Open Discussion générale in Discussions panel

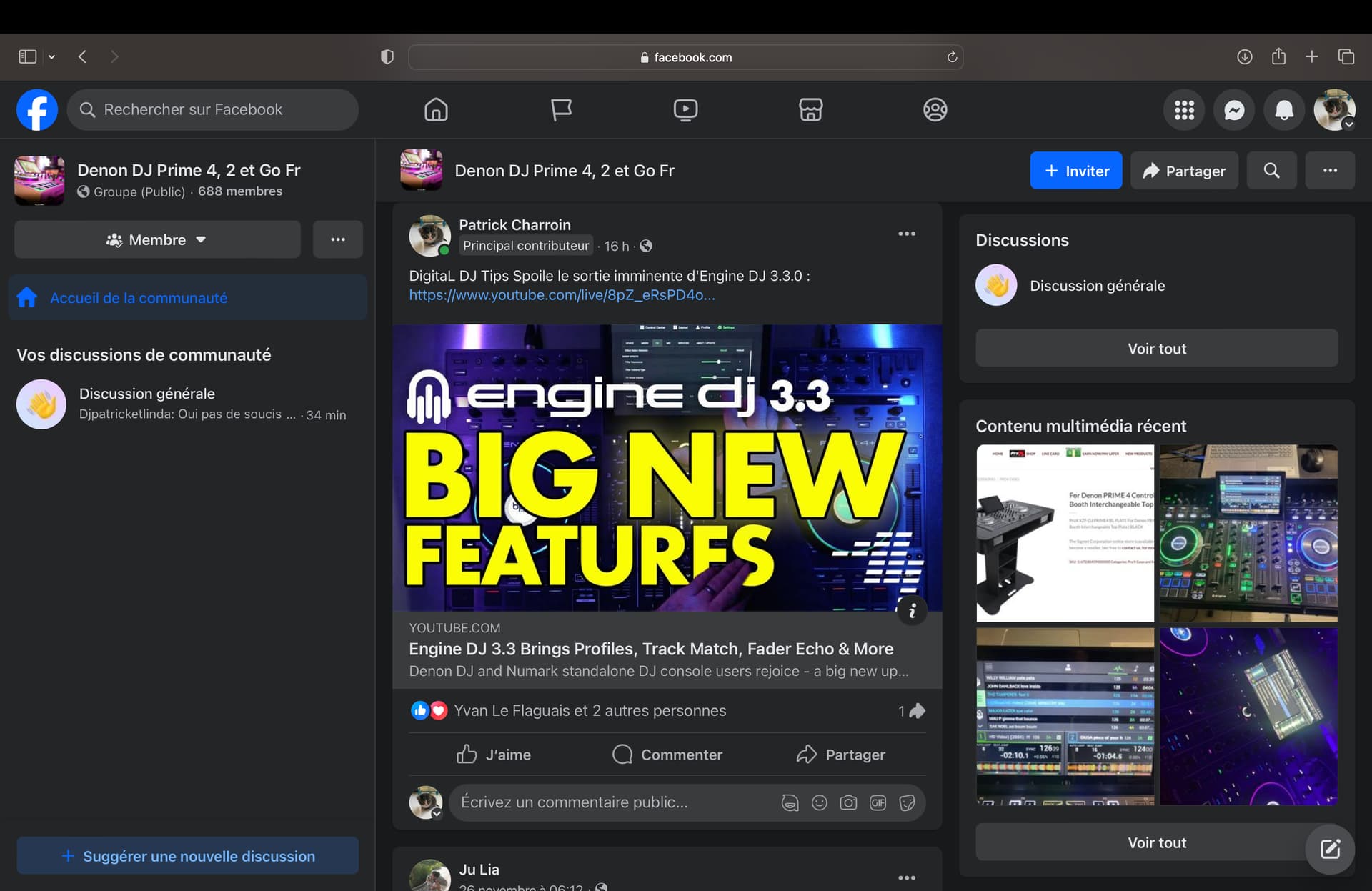[1156, 286]
